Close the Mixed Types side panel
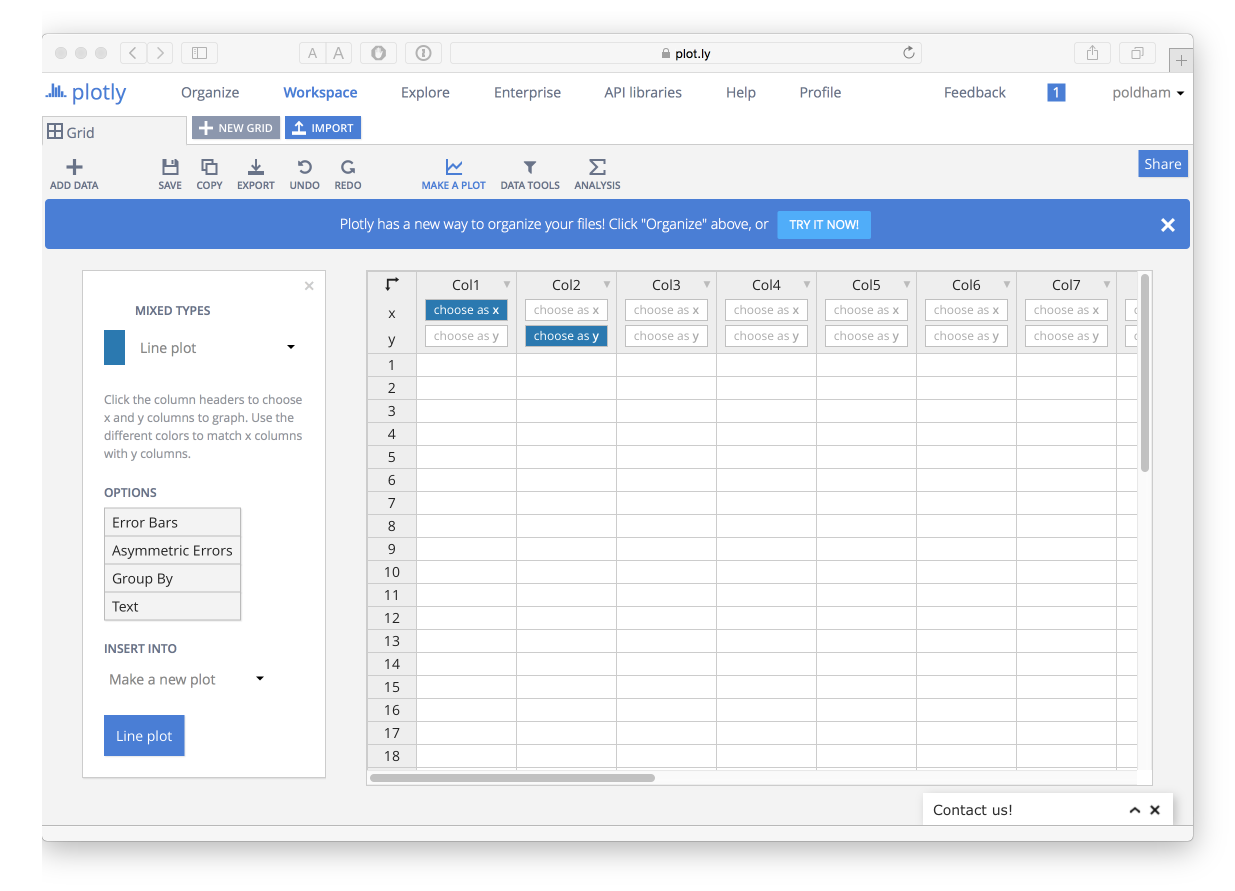1235x891 pixels. click(309, 286)
